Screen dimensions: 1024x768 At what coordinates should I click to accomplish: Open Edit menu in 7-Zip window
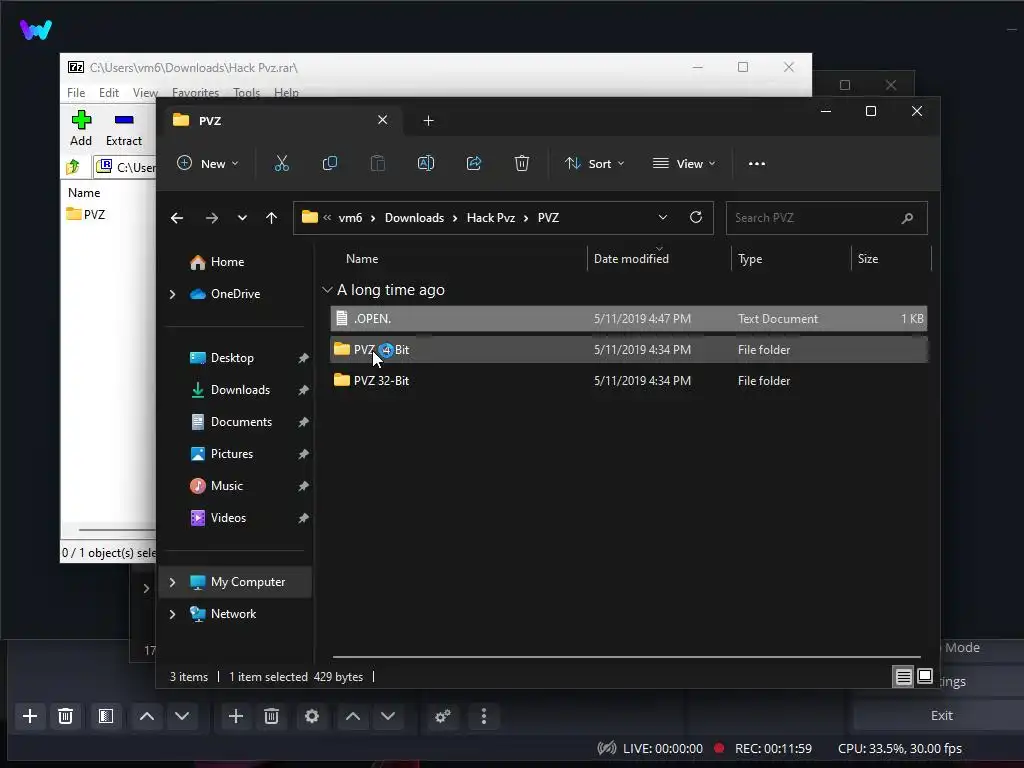[x=109, y=93]
